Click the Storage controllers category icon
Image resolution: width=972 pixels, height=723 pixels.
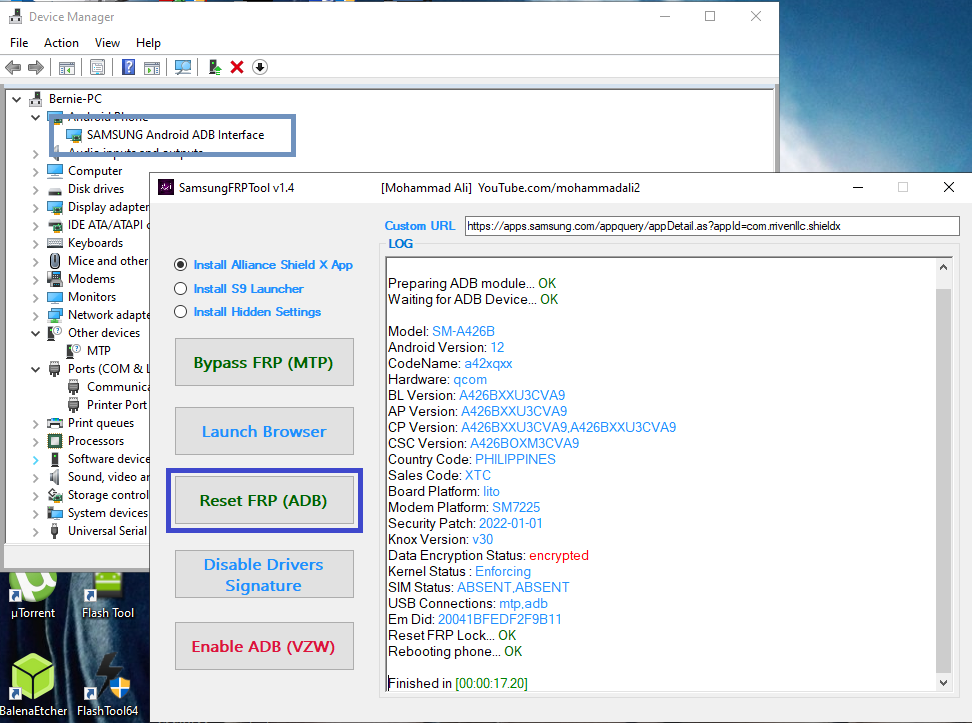(55, 495)
